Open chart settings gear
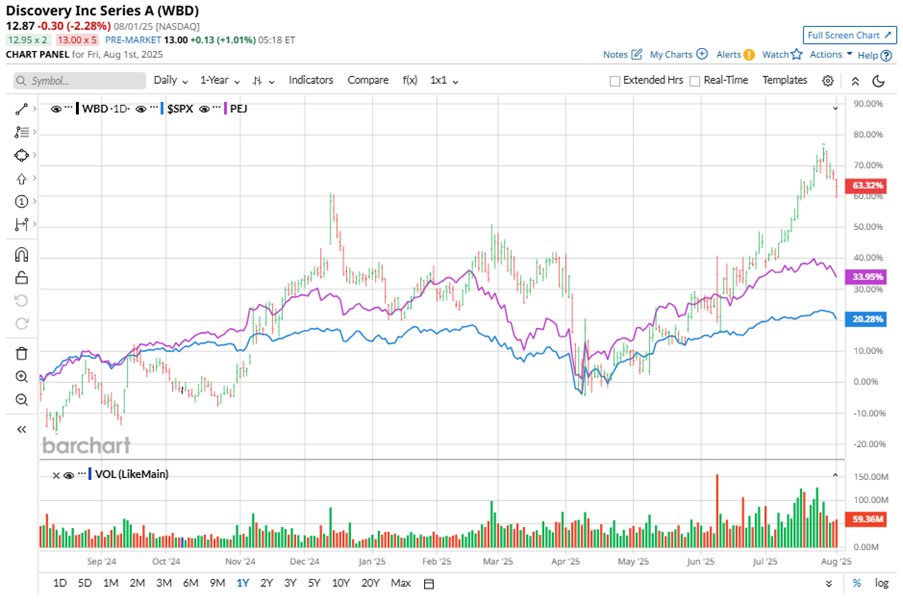Screen dimensions: 903x603 click(828, 81)
